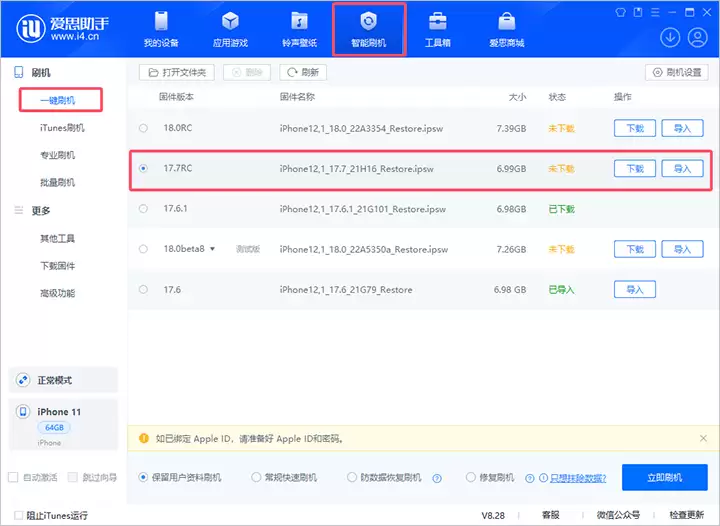Import the 18.0RC firmware
Image resolution: width=720 pixels, height=526 pixels.
point(682,128)
